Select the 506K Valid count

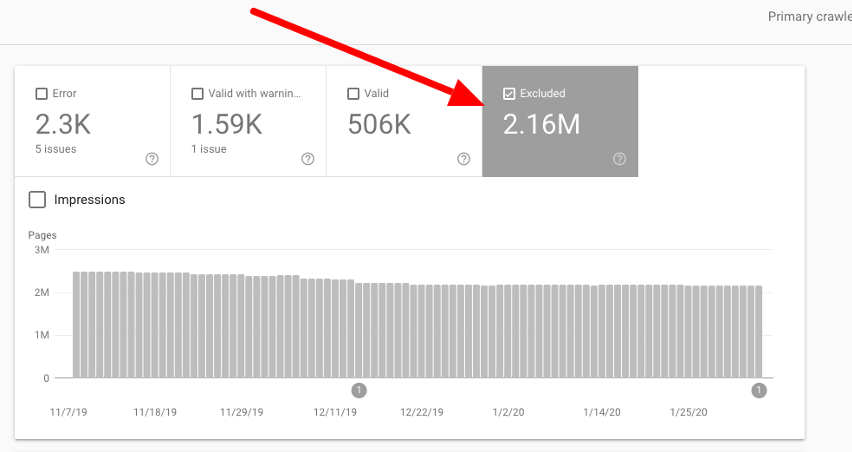tap(381, 124)
